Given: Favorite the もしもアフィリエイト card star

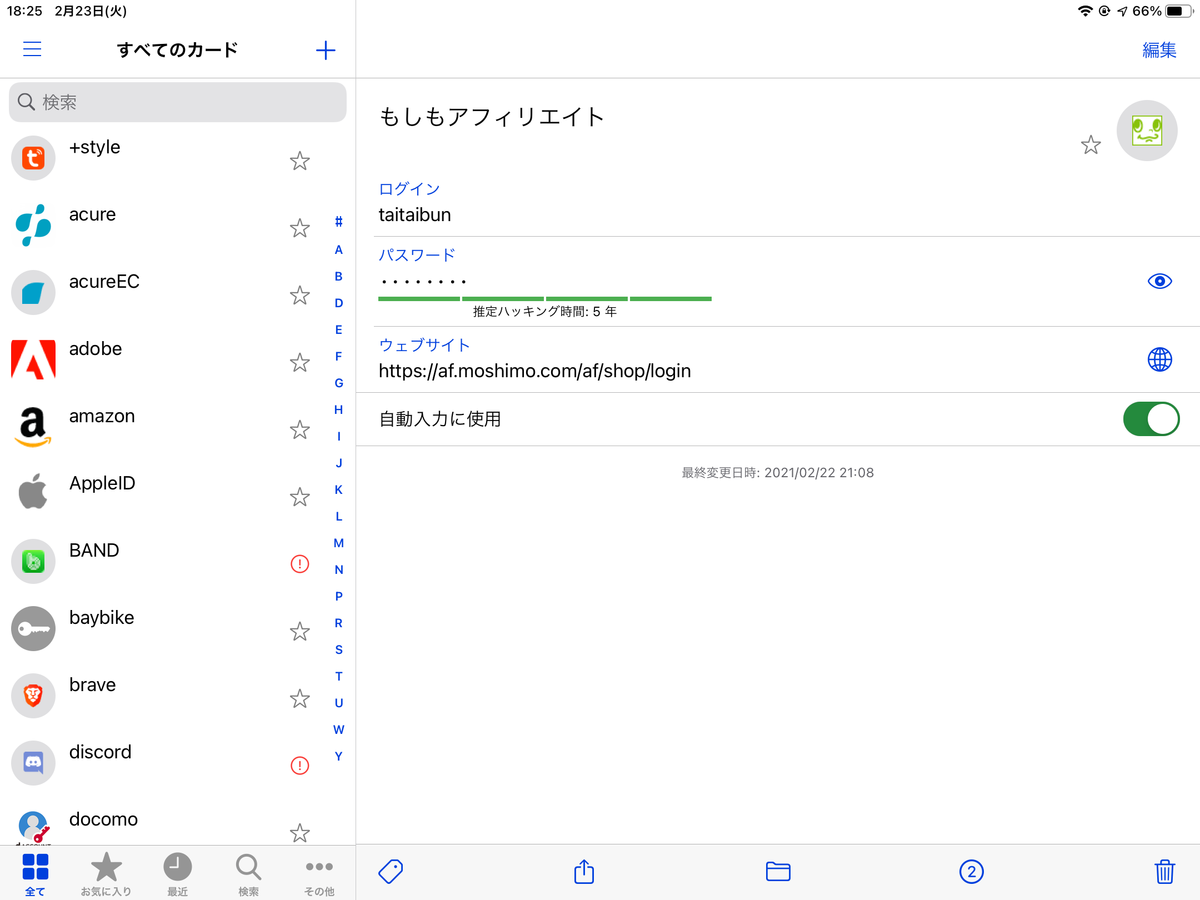Looking at the screenshot, I should [1091, 145].
